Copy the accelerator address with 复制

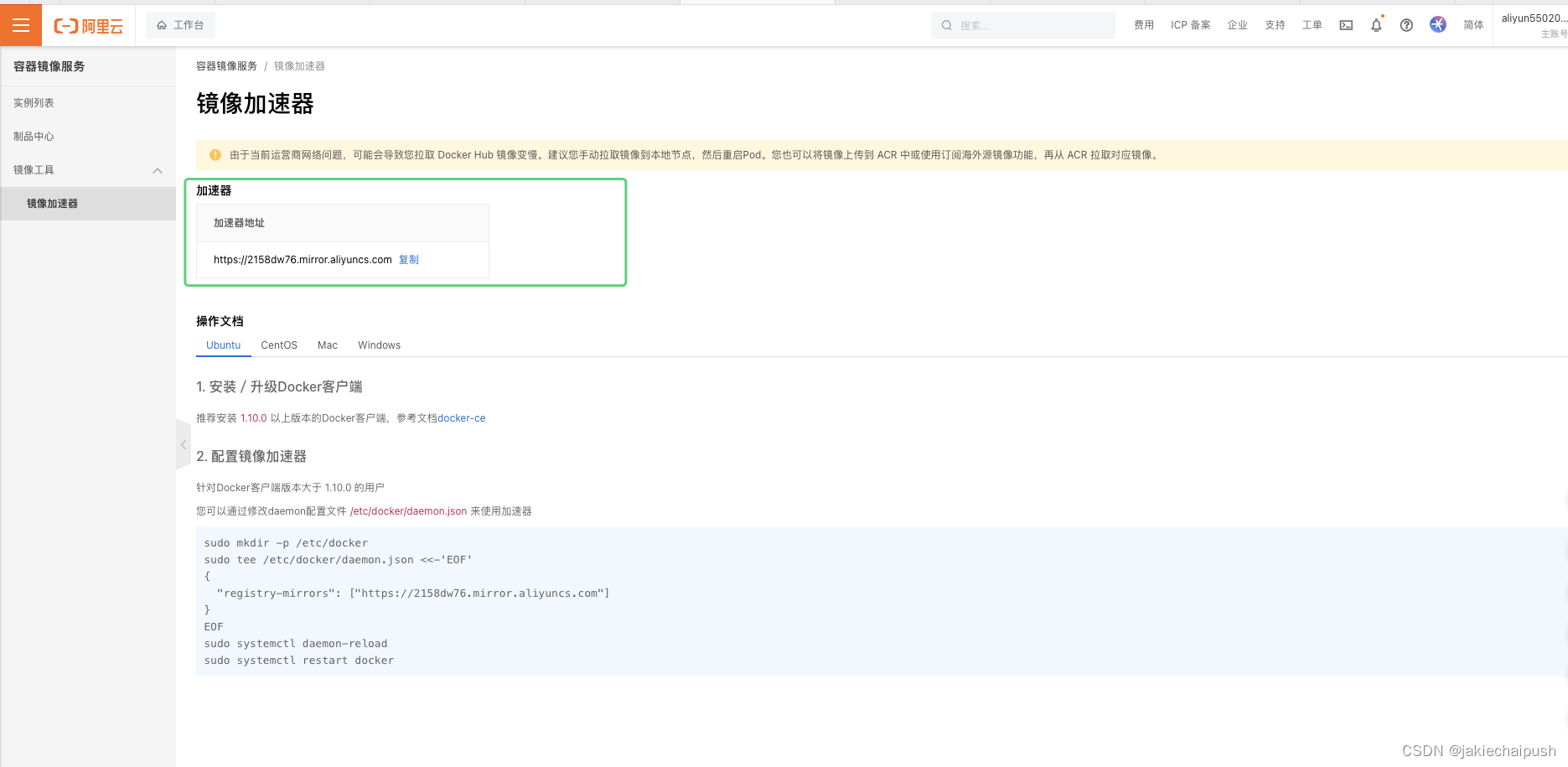tap(409, 260)
